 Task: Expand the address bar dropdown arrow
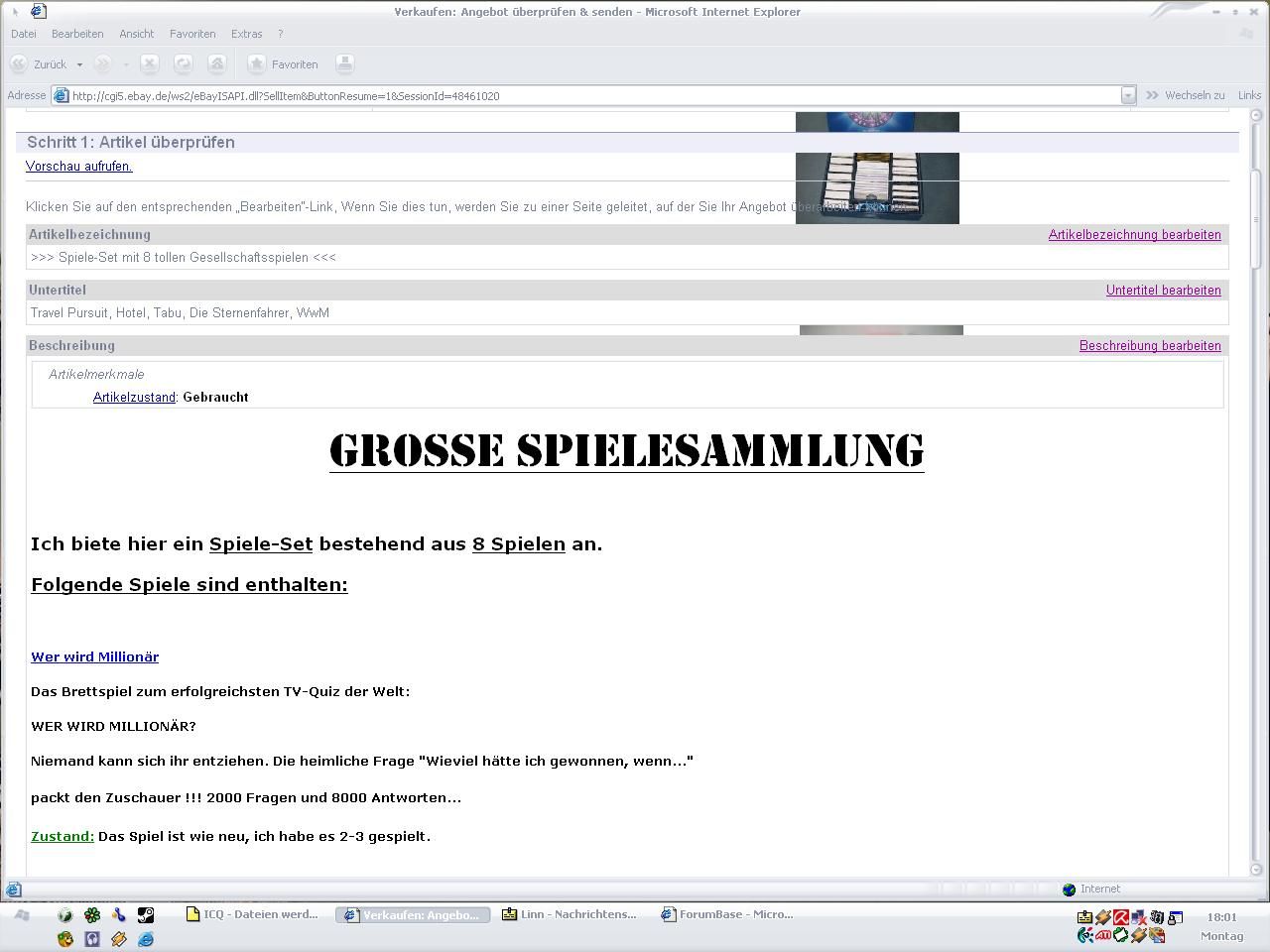pyautogui.click(x=1128, y=96)
